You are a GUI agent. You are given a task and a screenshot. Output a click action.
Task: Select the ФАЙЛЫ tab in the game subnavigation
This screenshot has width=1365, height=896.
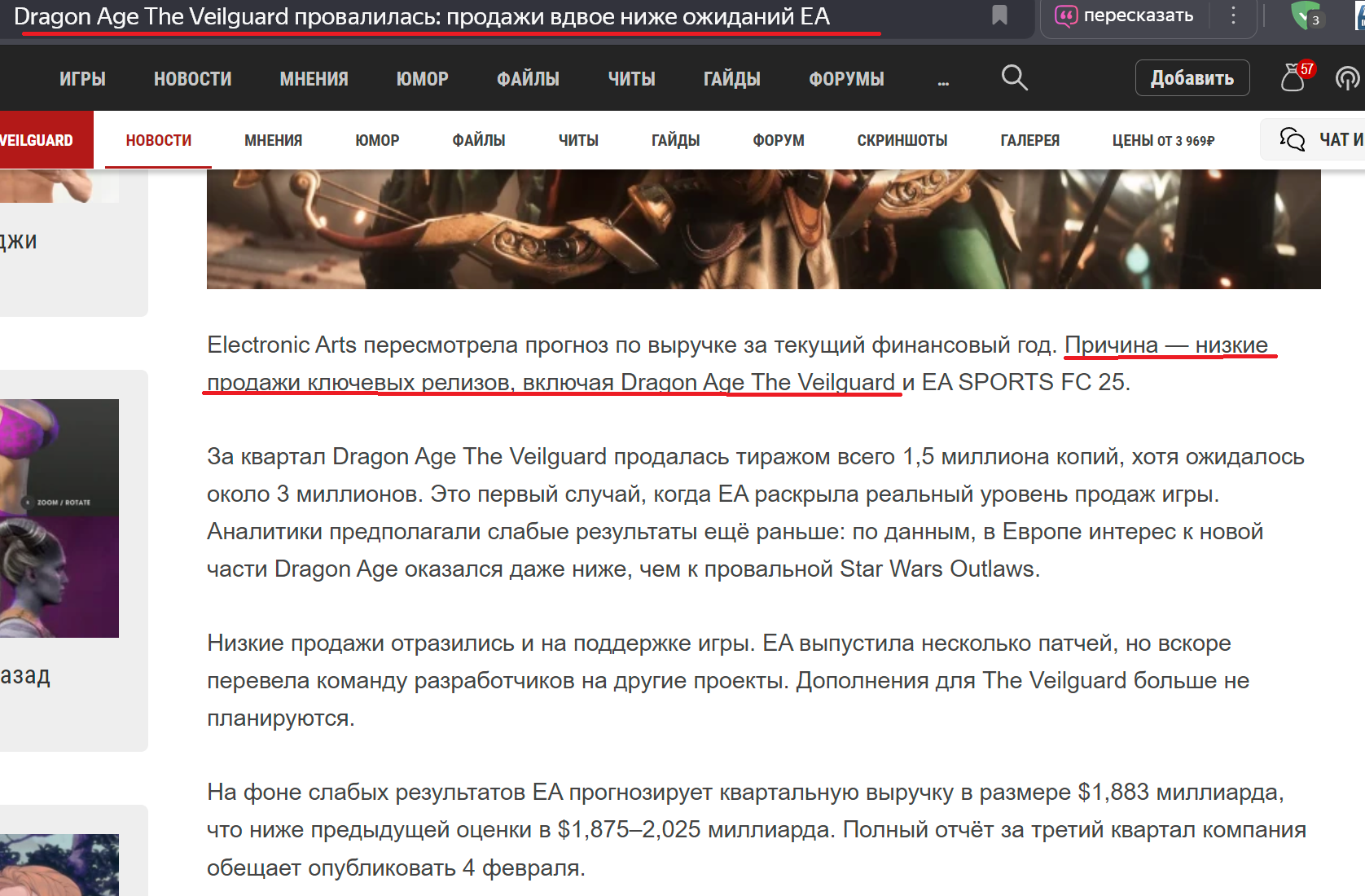click(479, 140)
